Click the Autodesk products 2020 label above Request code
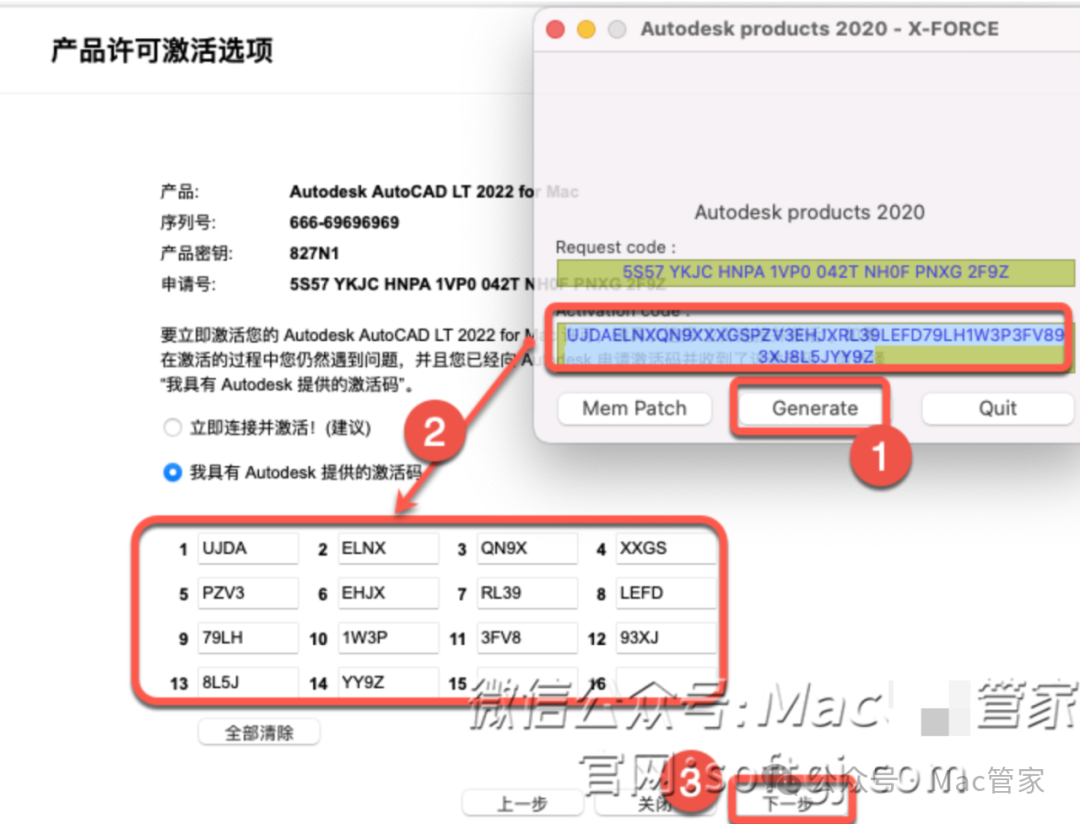1080x824 pixels. (x=809, y=212)
